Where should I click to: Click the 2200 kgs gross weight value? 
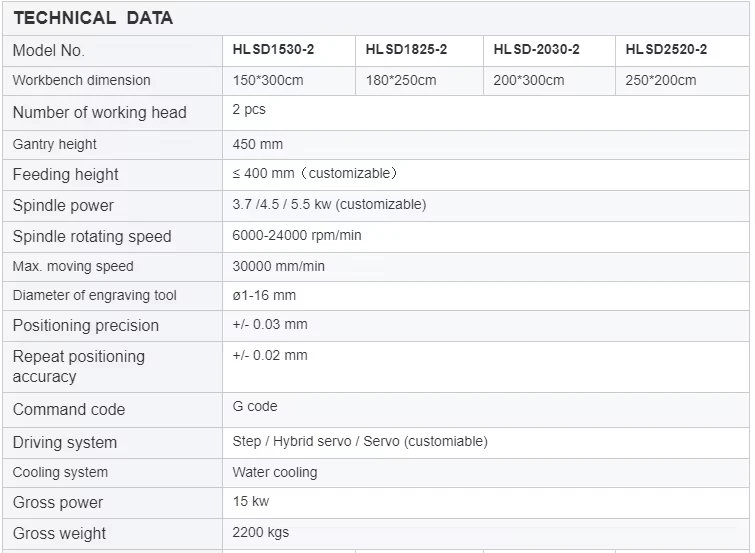pos(260,532)
